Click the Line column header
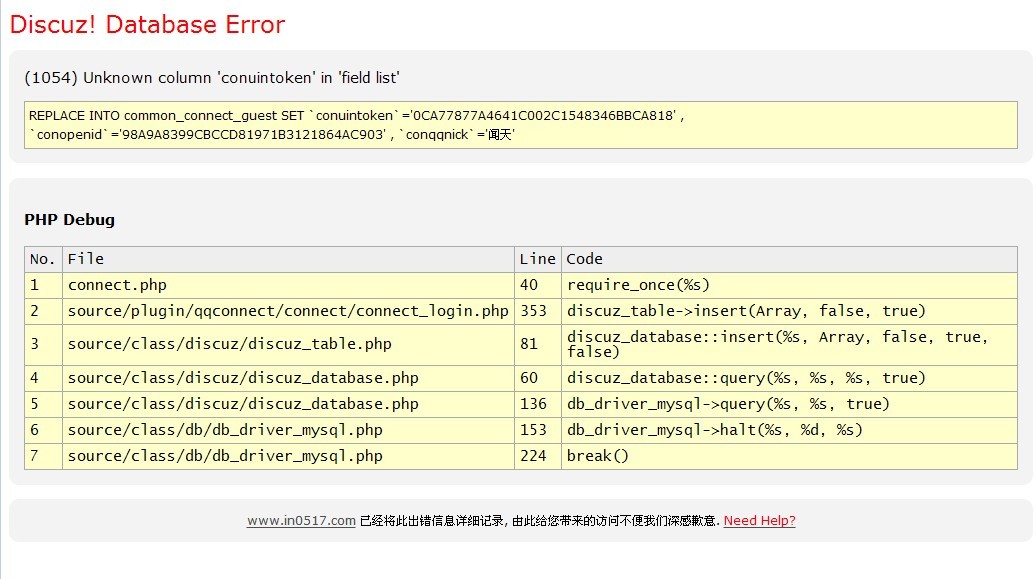Image resolution: width=1036 pixels, height=579 pixels. (x=538, y=260)
